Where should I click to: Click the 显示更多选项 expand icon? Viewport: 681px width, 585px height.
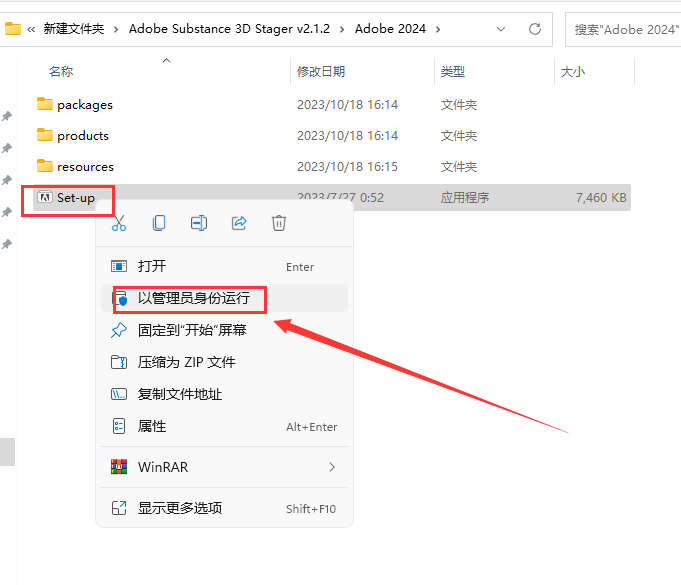click(119, 508)
